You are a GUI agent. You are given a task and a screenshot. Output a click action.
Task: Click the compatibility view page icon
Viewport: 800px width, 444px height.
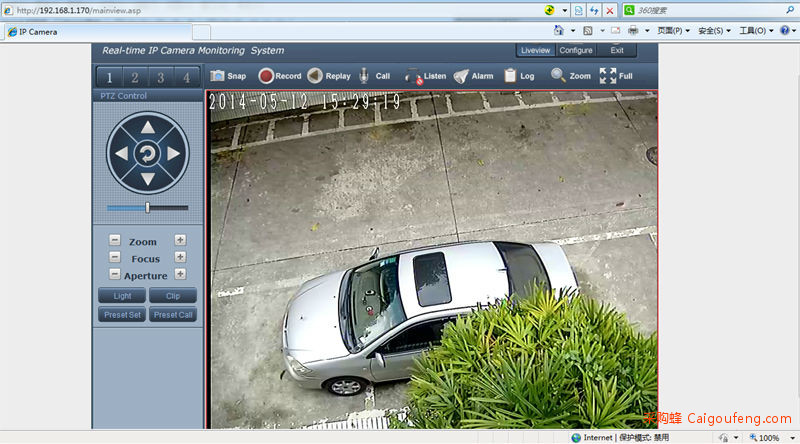tap(579, 10)
